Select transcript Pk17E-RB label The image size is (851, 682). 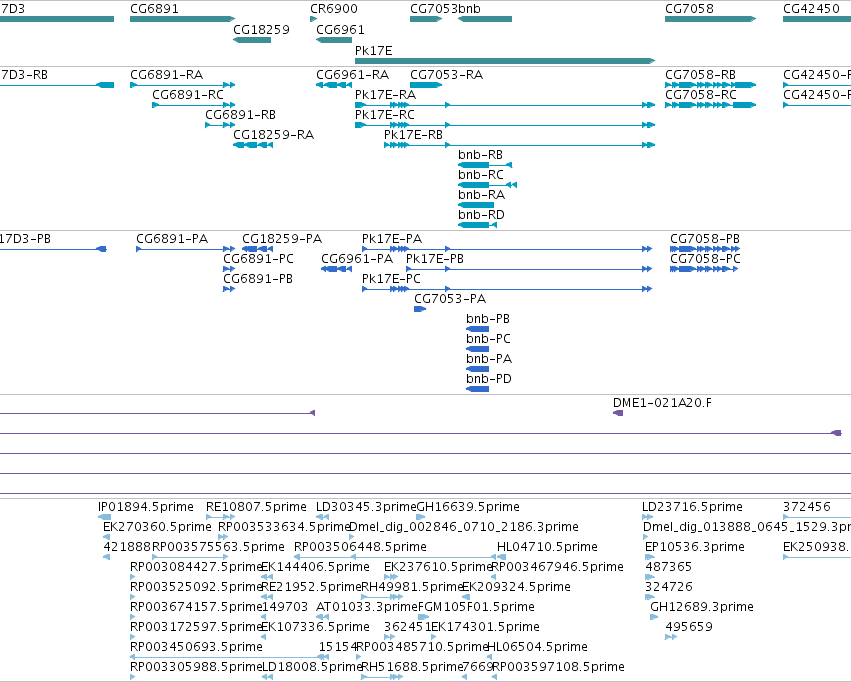414,135
